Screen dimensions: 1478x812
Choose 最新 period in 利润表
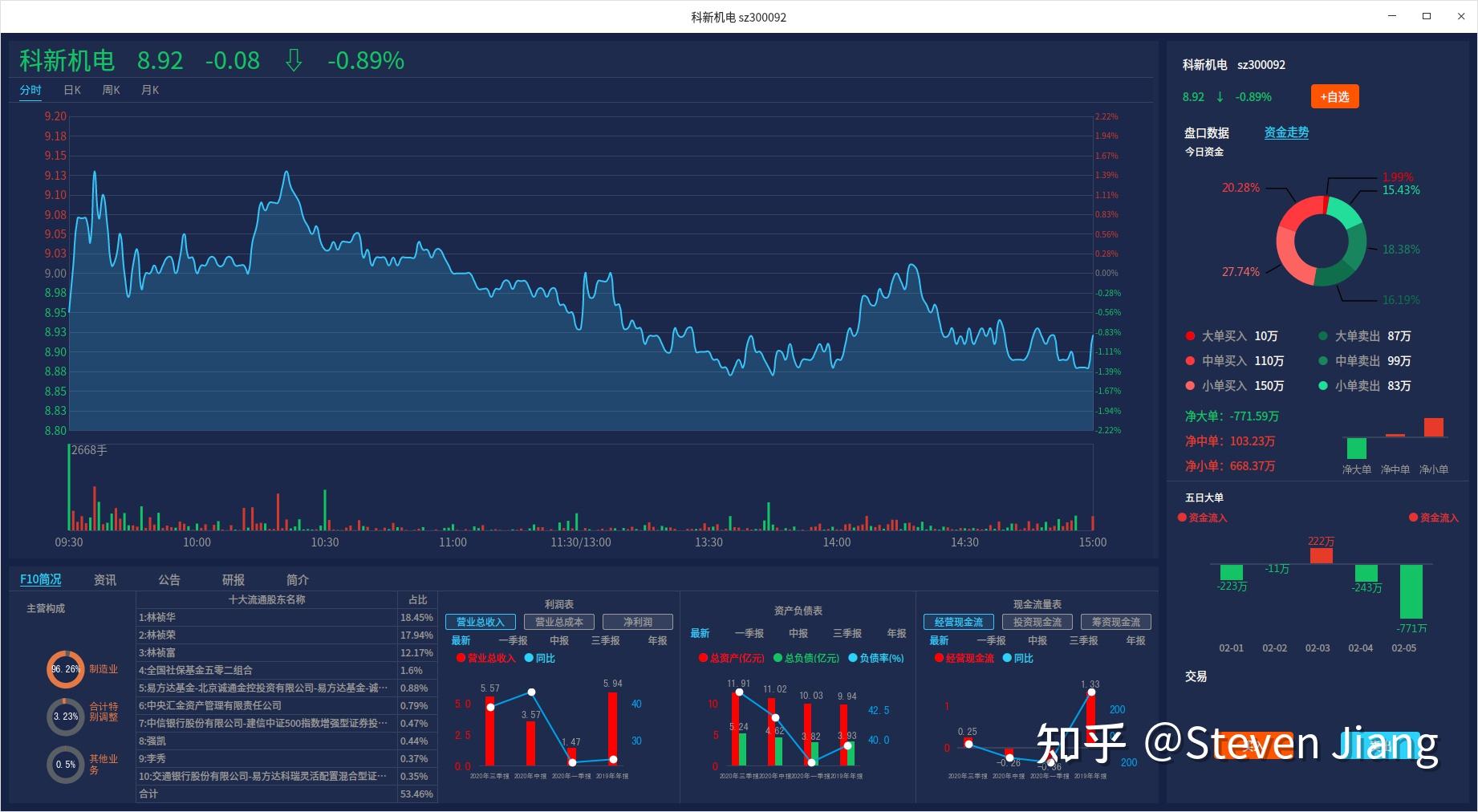(x=461, y=640)
